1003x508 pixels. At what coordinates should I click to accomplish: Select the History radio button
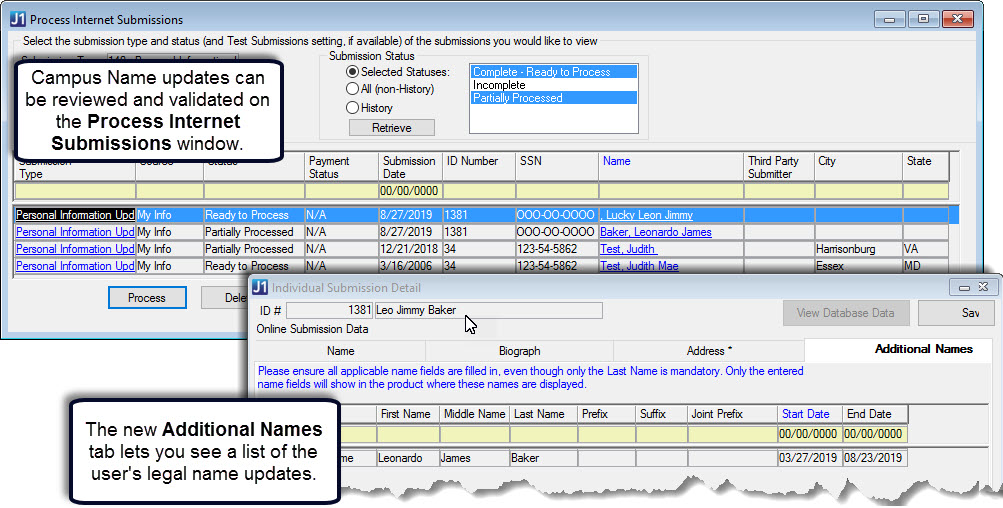(352, 107)
